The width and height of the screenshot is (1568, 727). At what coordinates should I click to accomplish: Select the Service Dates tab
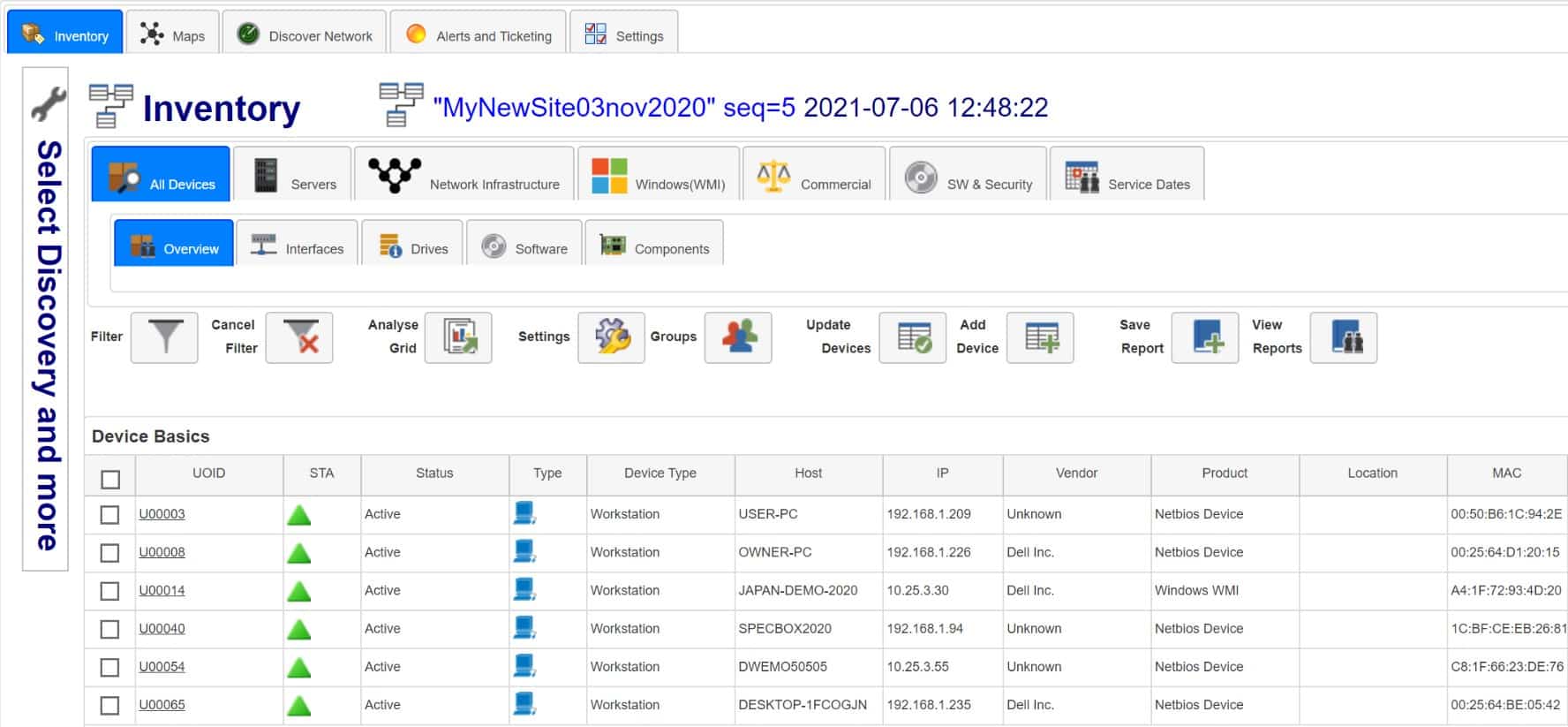pos(1127,174)
